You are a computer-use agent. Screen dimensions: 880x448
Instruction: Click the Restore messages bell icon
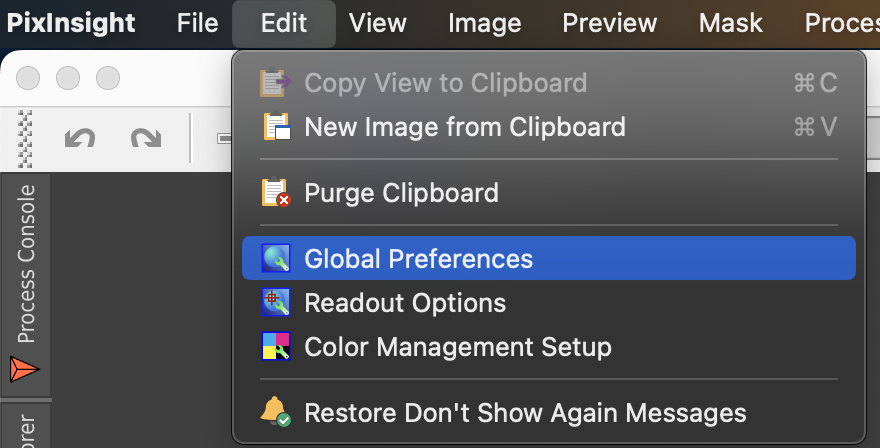(x=276, y=413)
